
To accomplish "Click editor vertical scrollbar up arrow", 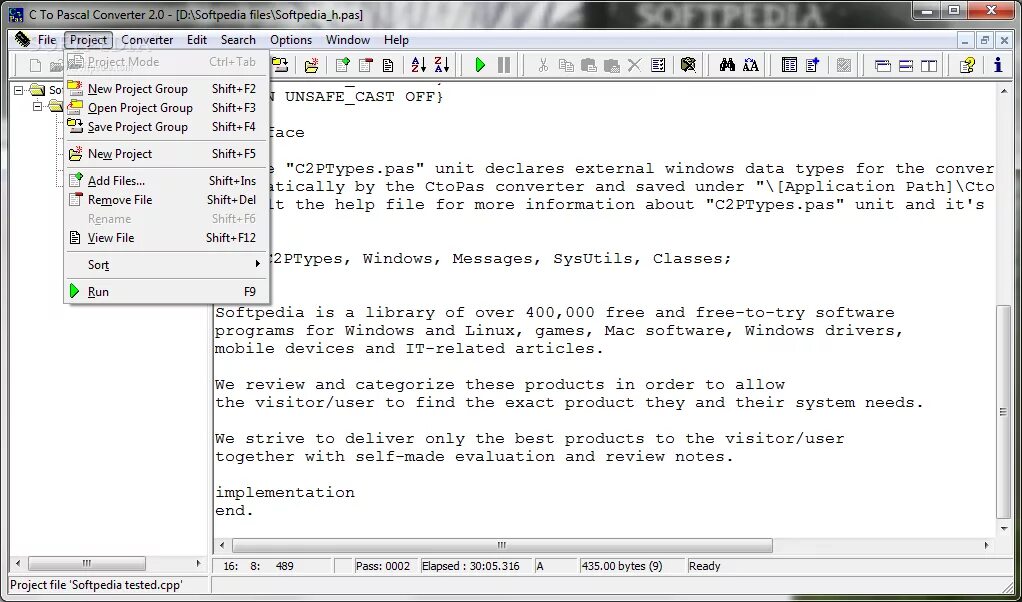I will [x=1004, y=92].
